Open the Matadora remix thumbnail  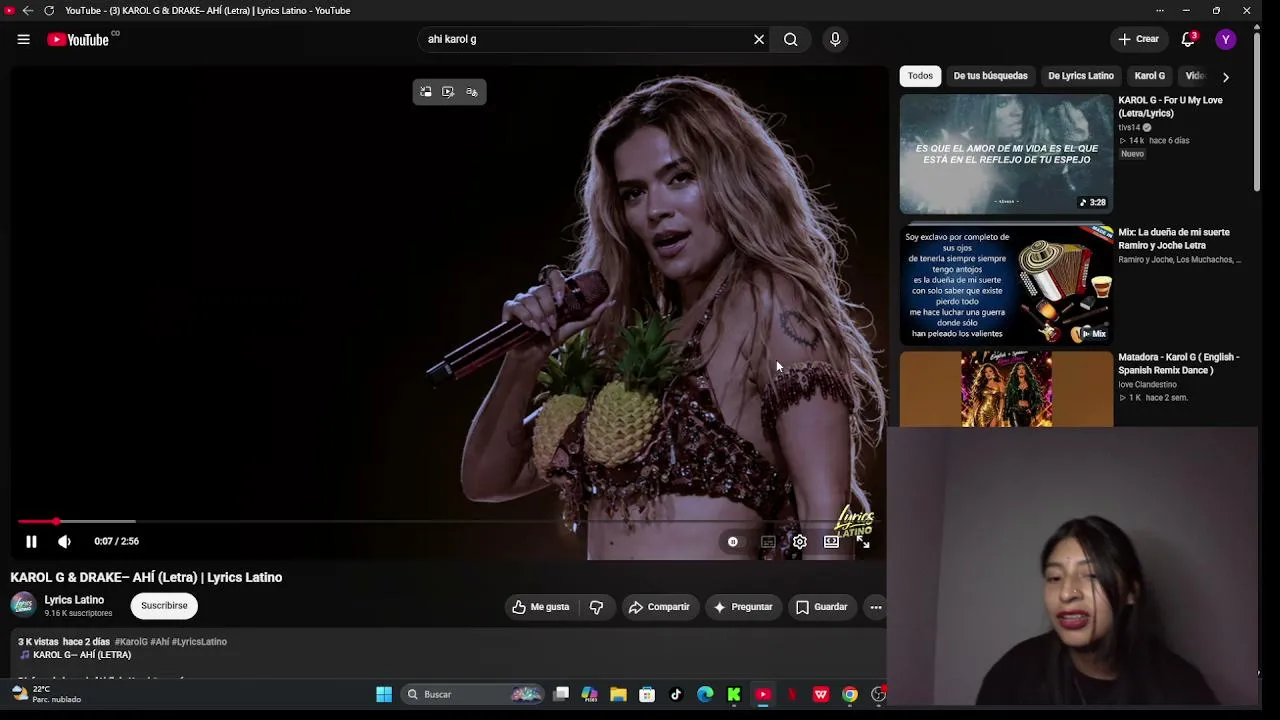[1006, 389]
